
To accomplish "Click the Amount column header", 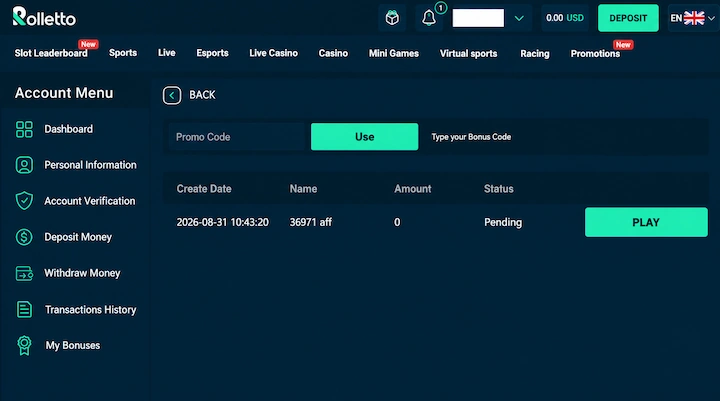I will point(412,189).
